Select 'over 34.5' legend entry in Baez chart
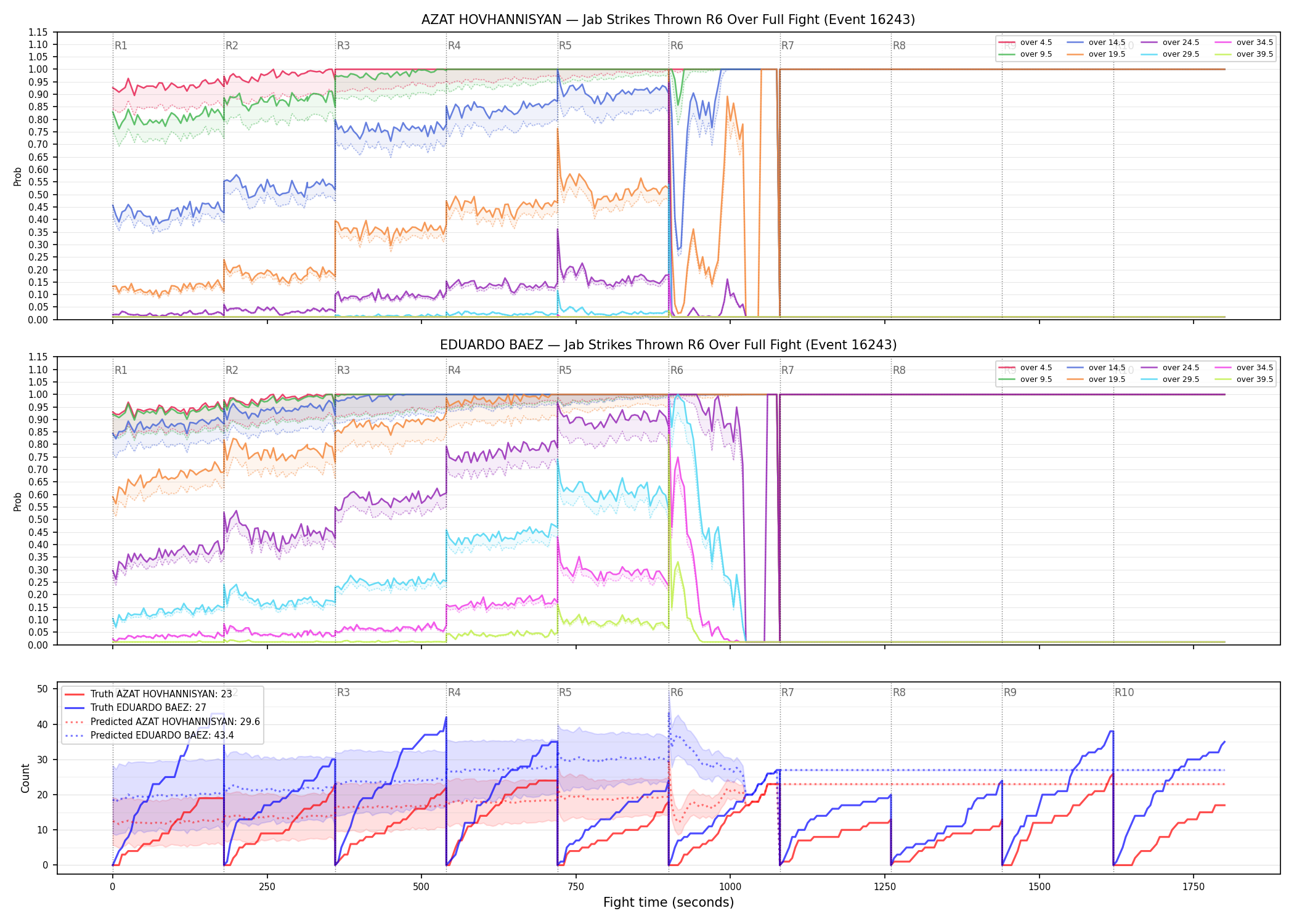Viewport: 1294px width, 924px height. point(1243,368)
